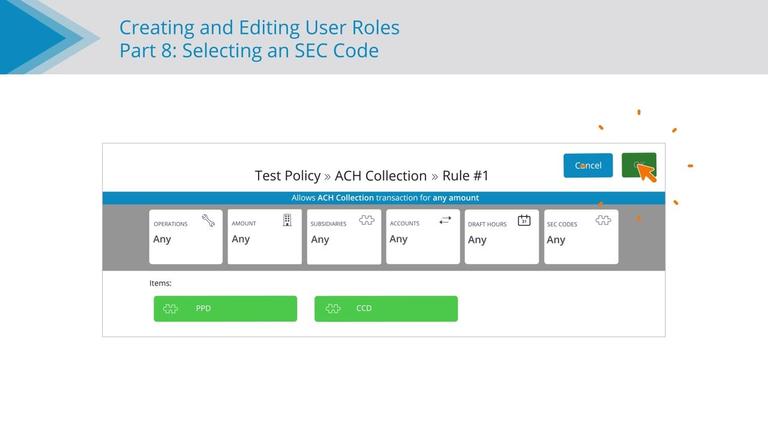Click the Cancel button
The image size is (768, 432).
[x=588, y=166]
